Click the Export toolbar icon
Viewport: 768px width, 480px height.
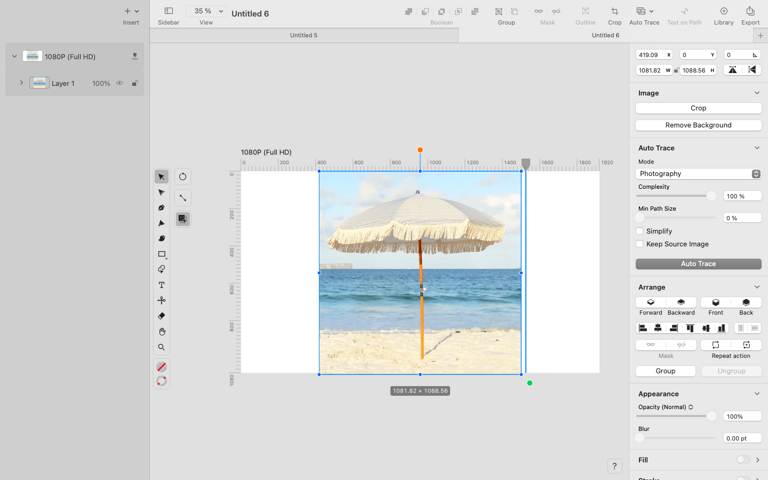point(750,11)
